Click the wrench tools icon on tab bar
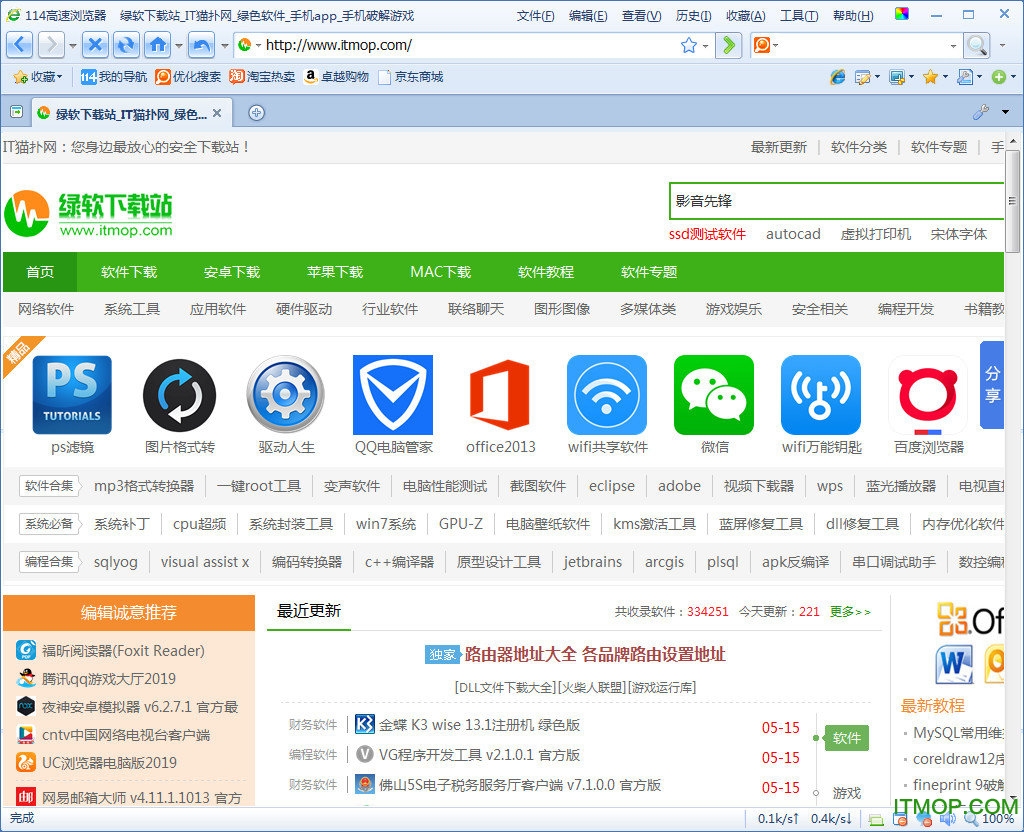This screenshot has height=832, width=1024. click(x=980, y=112)
